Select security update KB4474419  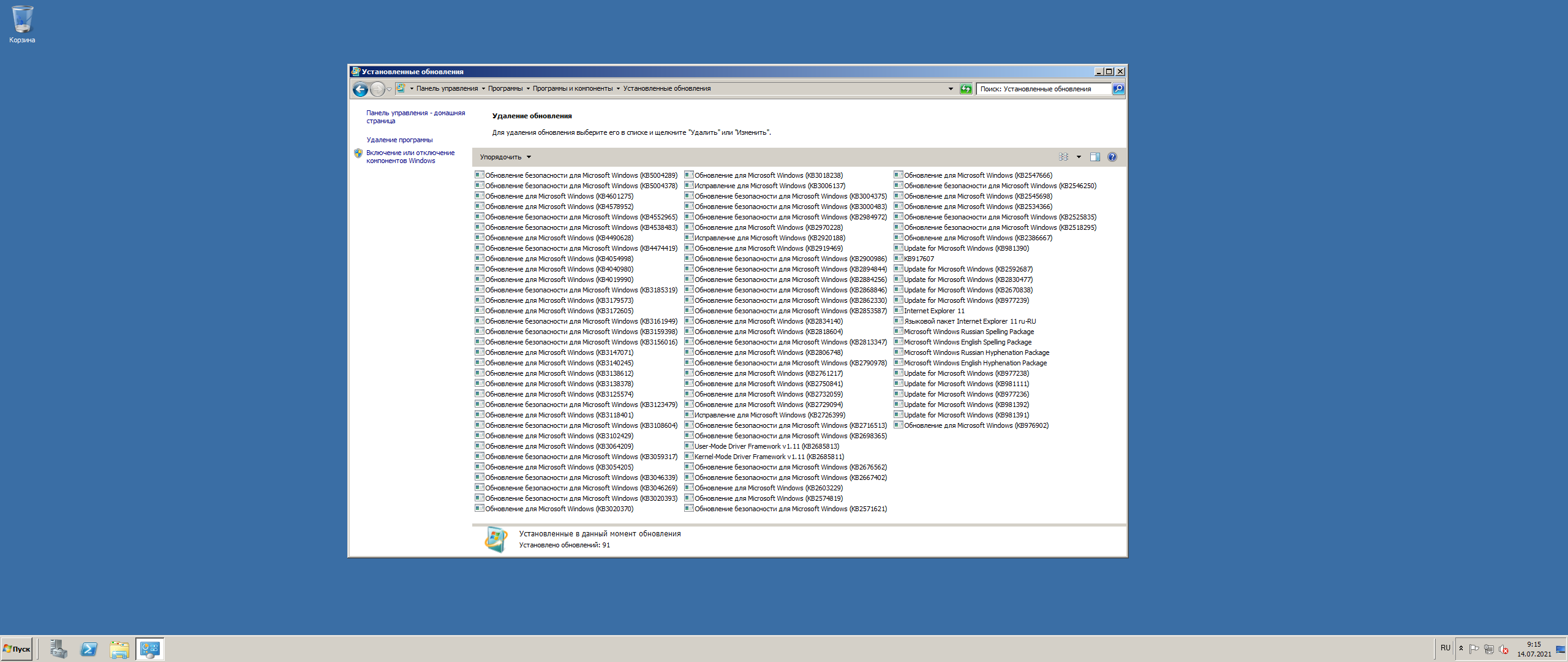click(x=576, y=248)
